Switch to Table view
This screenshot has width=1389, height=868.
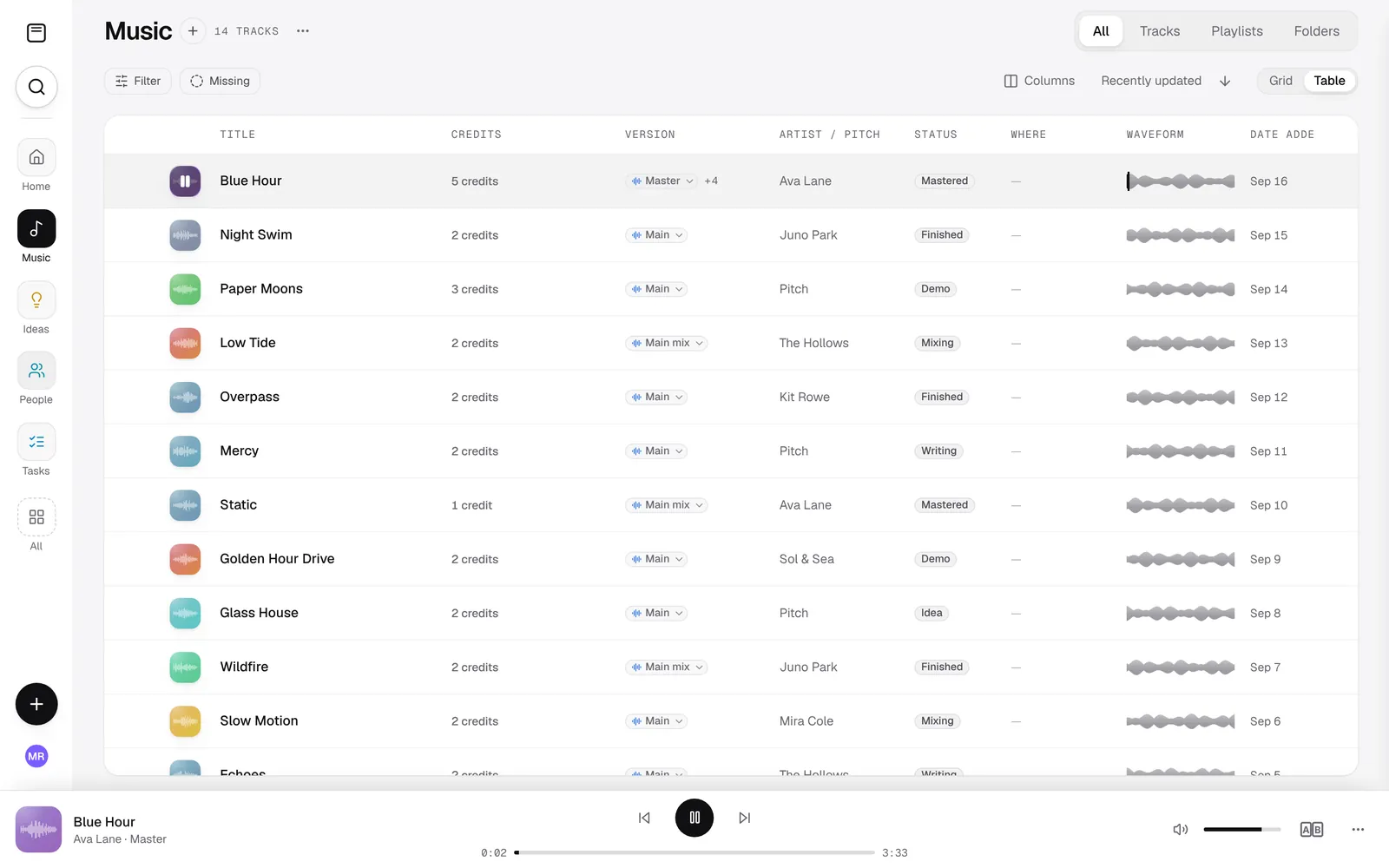pos(1329,81)
